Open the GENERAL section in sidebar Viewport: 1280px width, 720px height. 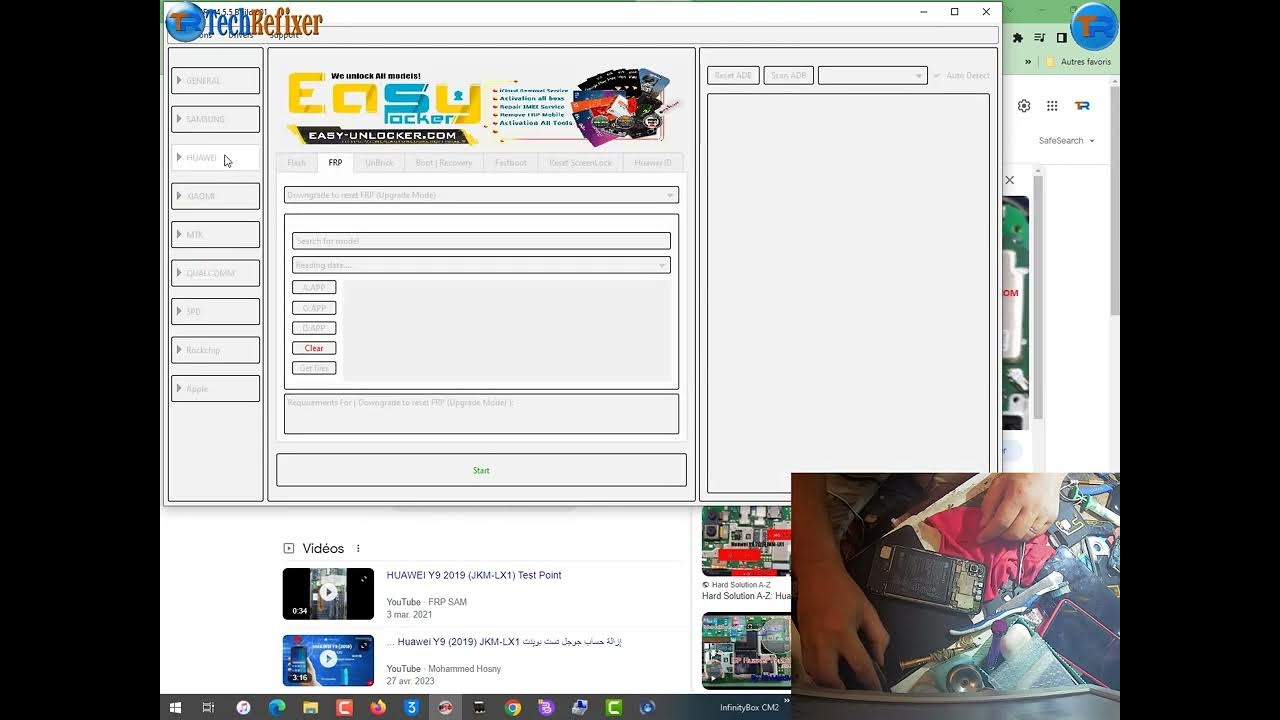click(x=215, y=80)
